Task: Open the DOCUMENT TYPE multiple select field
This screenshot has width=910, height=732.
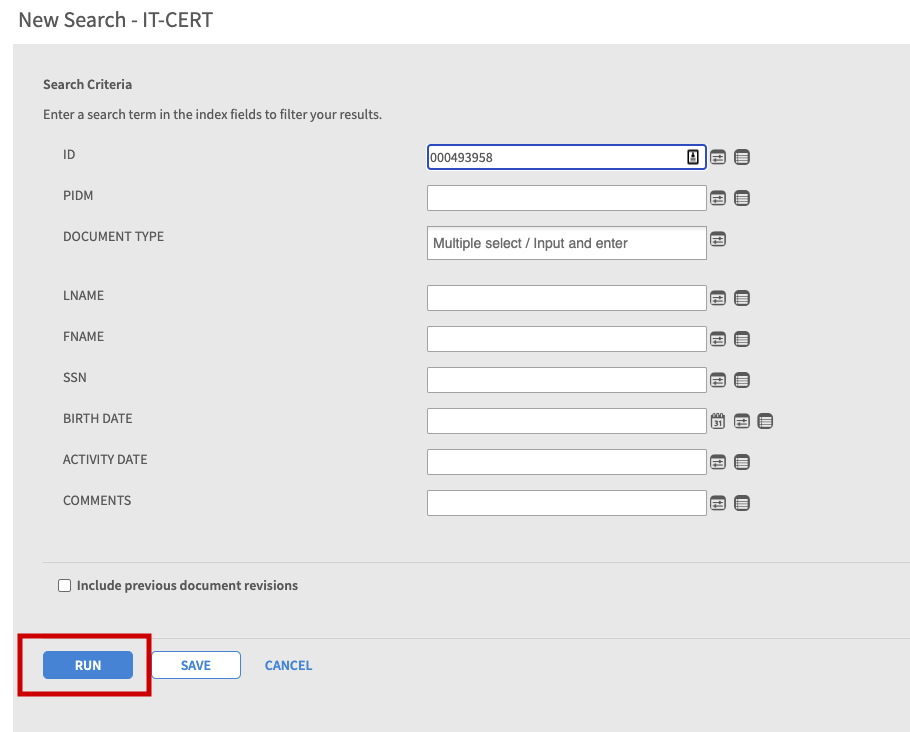Action: pyautogui.click(x=566, y=243)
